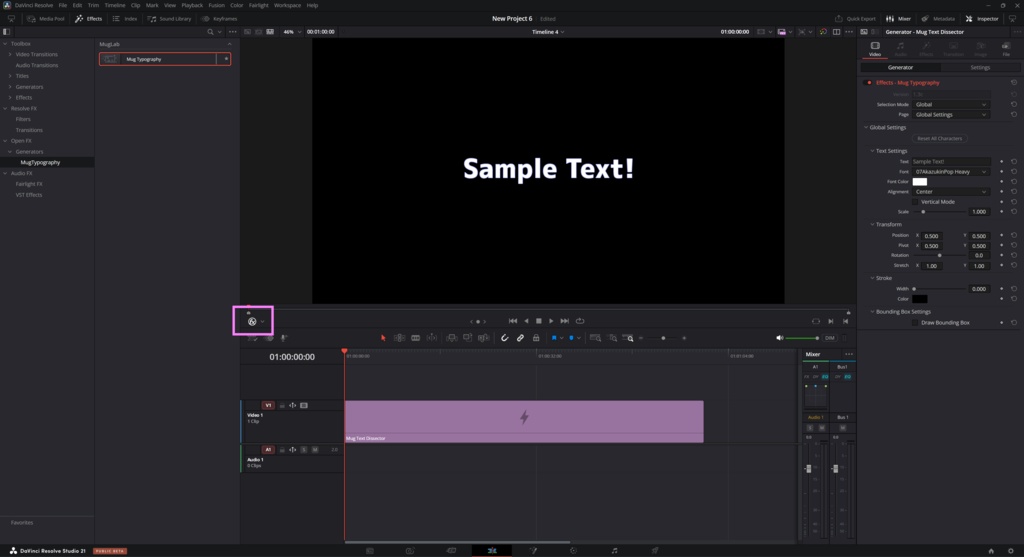This screenshot has width=1024, height=557.
Task: Toggle the Position Lock padlock icon
Action: click(x=536, y=338)
